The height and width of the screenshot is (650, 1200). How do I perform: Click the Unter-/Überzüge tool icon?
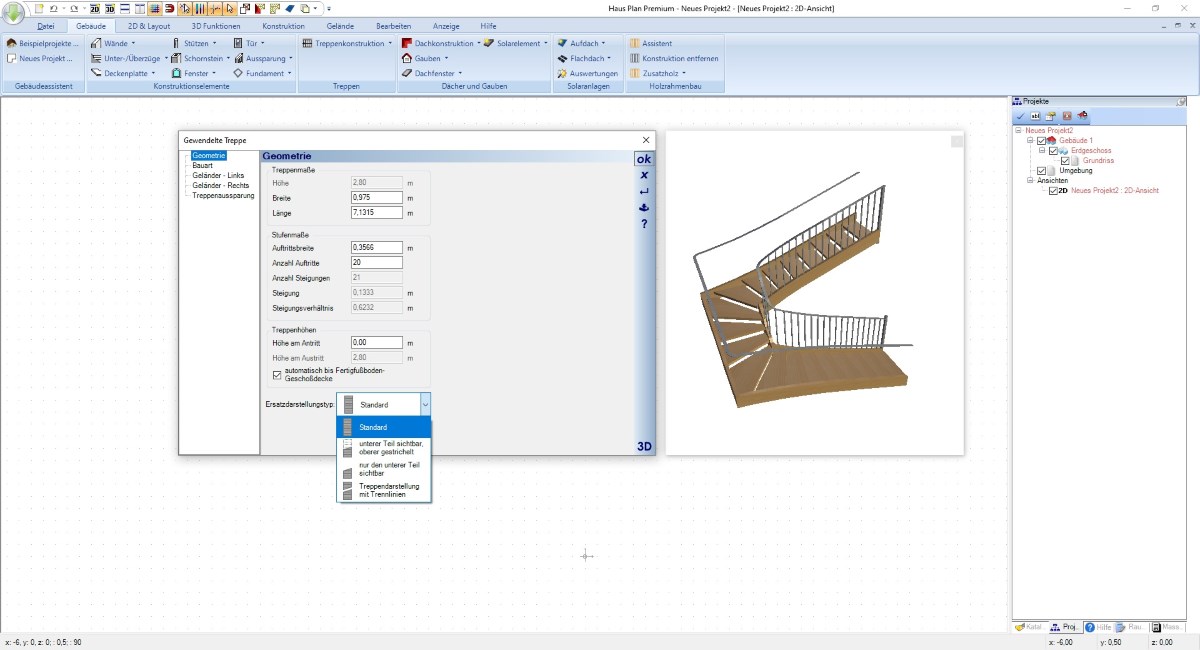click(x=96, y=58)
